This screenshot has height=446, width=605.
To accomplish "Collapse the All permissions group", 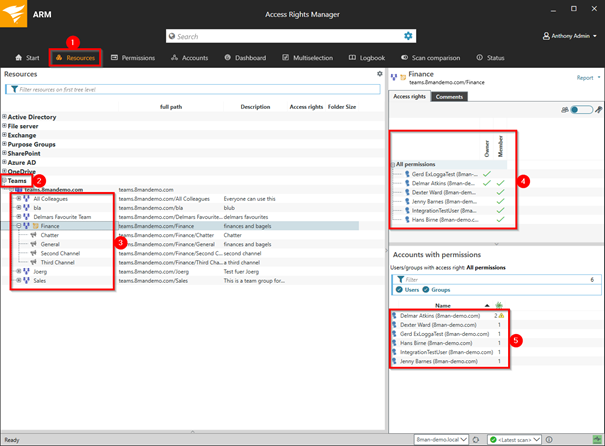I will [x=393, y=164].
